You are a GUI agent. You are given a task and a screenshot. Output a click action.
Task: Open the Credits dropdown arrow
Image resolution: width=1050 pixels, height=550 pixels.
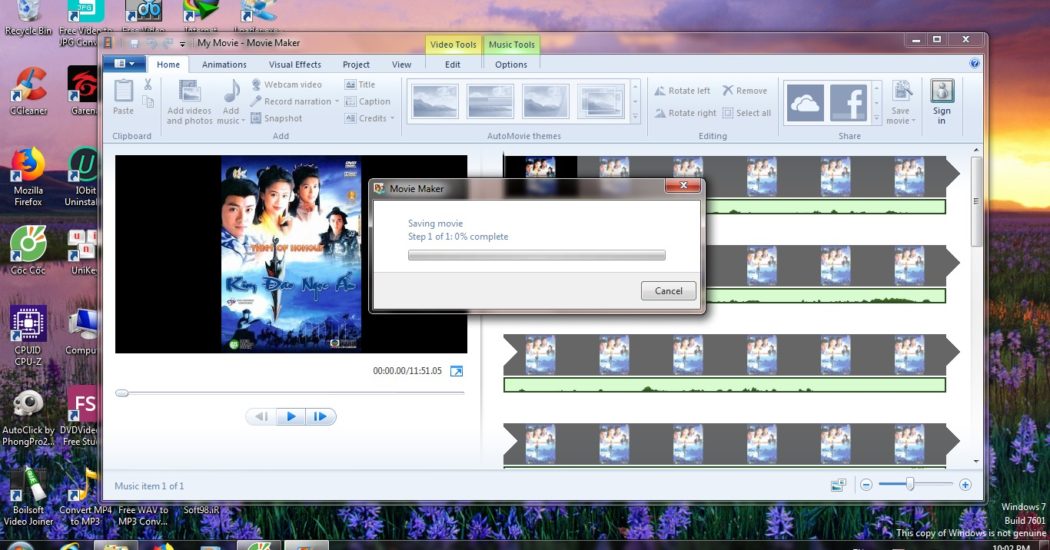tap(392, 119)
